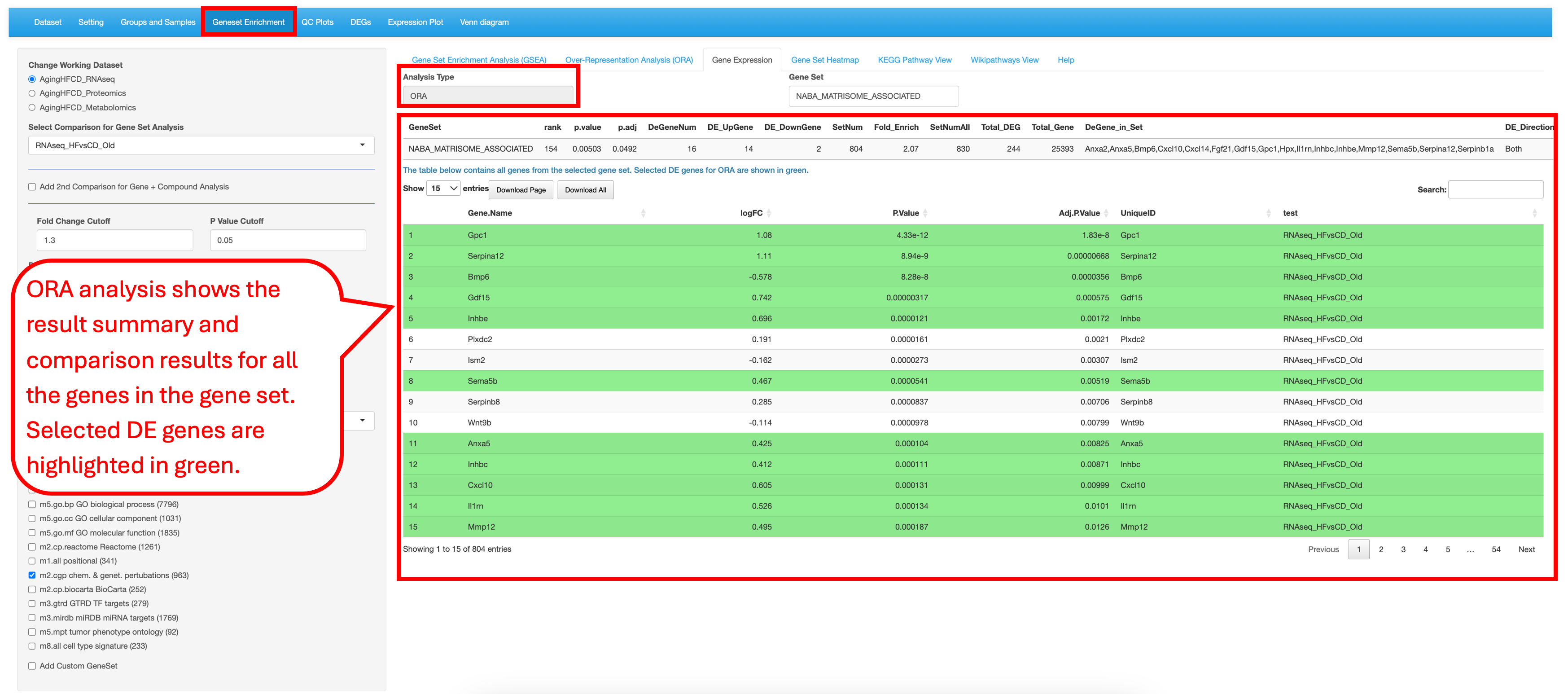
Task: Sort table by Gene.Name arrows
Action: (643, 213)
